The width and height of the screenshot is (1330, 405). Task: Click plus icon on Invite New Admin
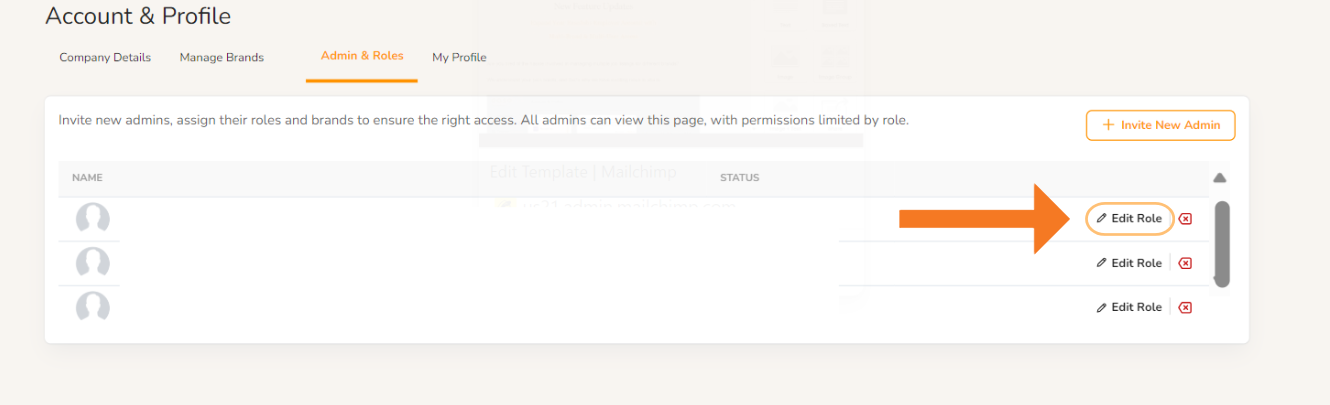(1108, 125)
